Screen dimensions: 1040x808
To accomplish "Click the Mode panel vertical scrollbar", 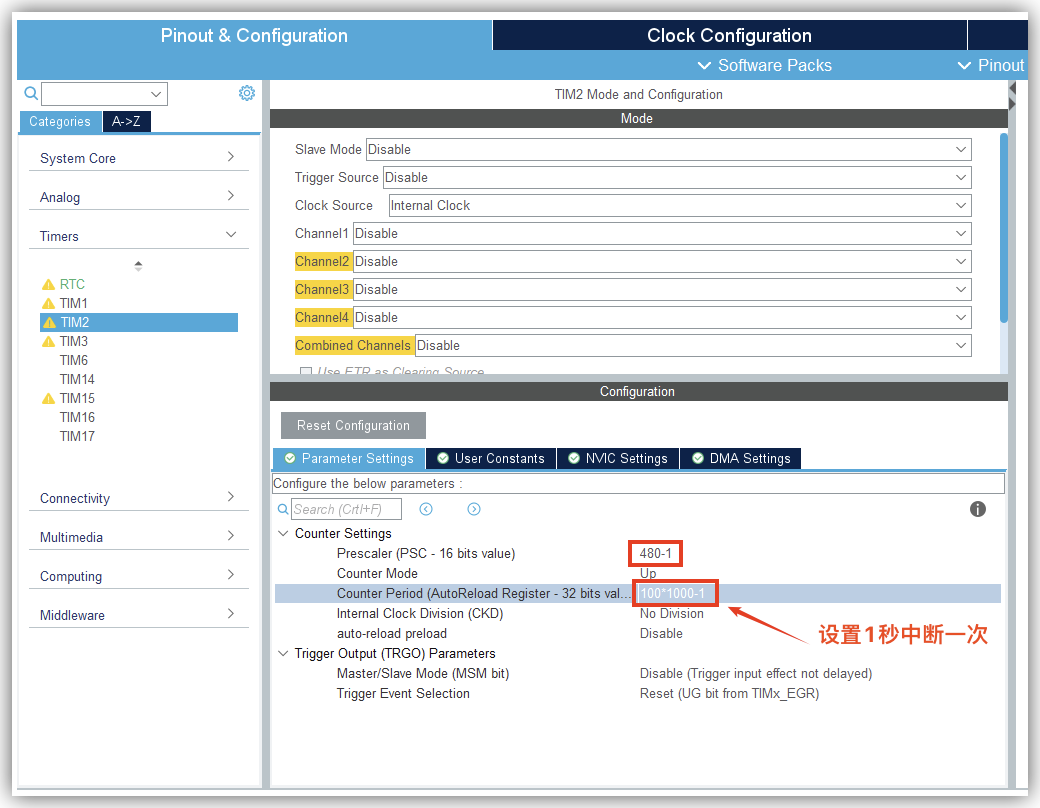I will [x=1003, y=230].
